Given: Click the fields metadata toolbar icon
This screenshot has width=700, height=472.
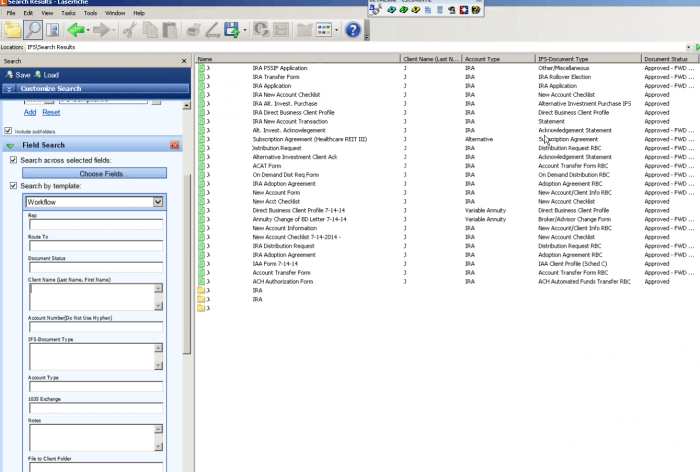Looking at the screenshot, I should click(x=281, y=30).
